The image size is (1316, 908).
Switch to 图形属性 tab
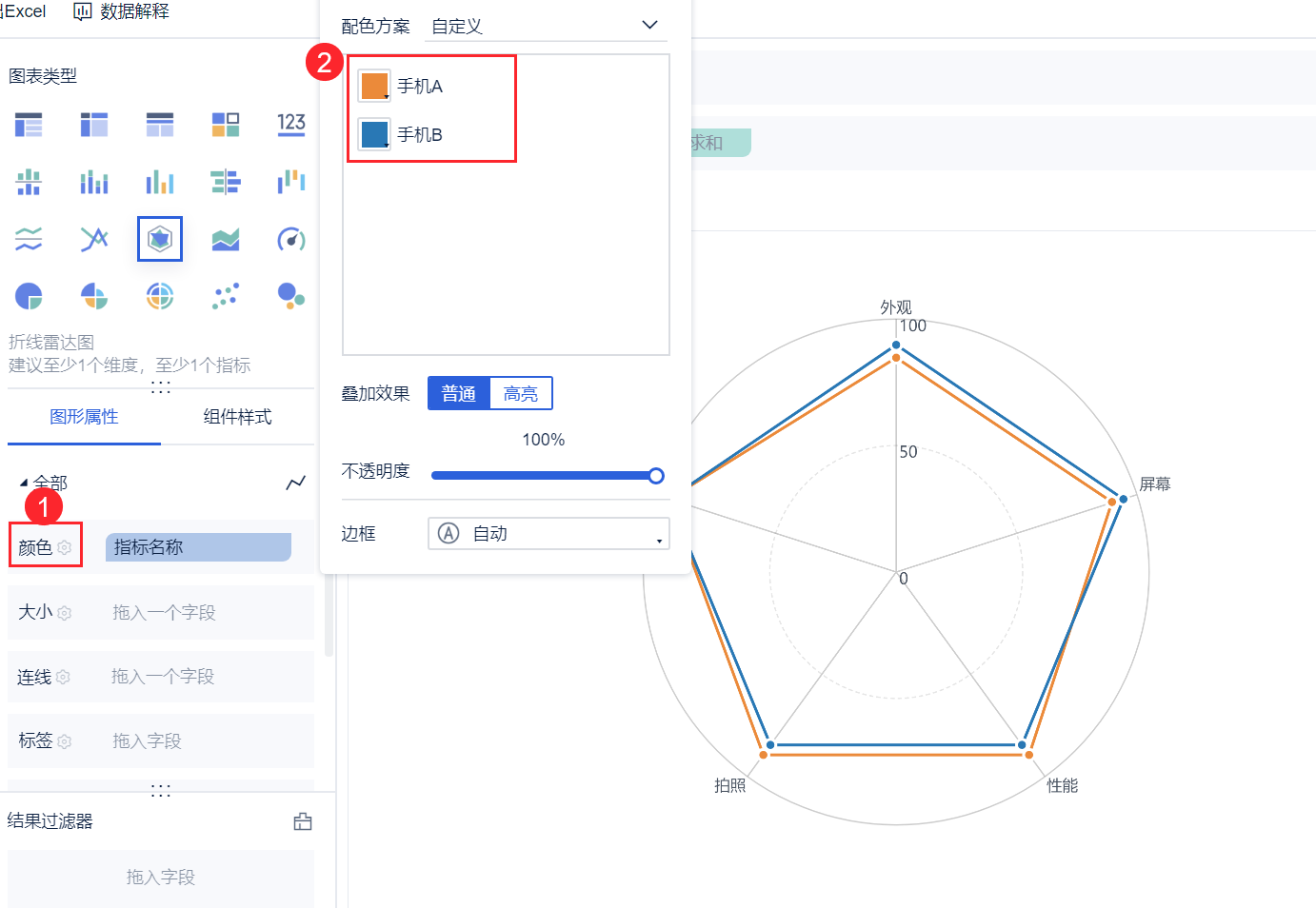click(x=84, y=417)
